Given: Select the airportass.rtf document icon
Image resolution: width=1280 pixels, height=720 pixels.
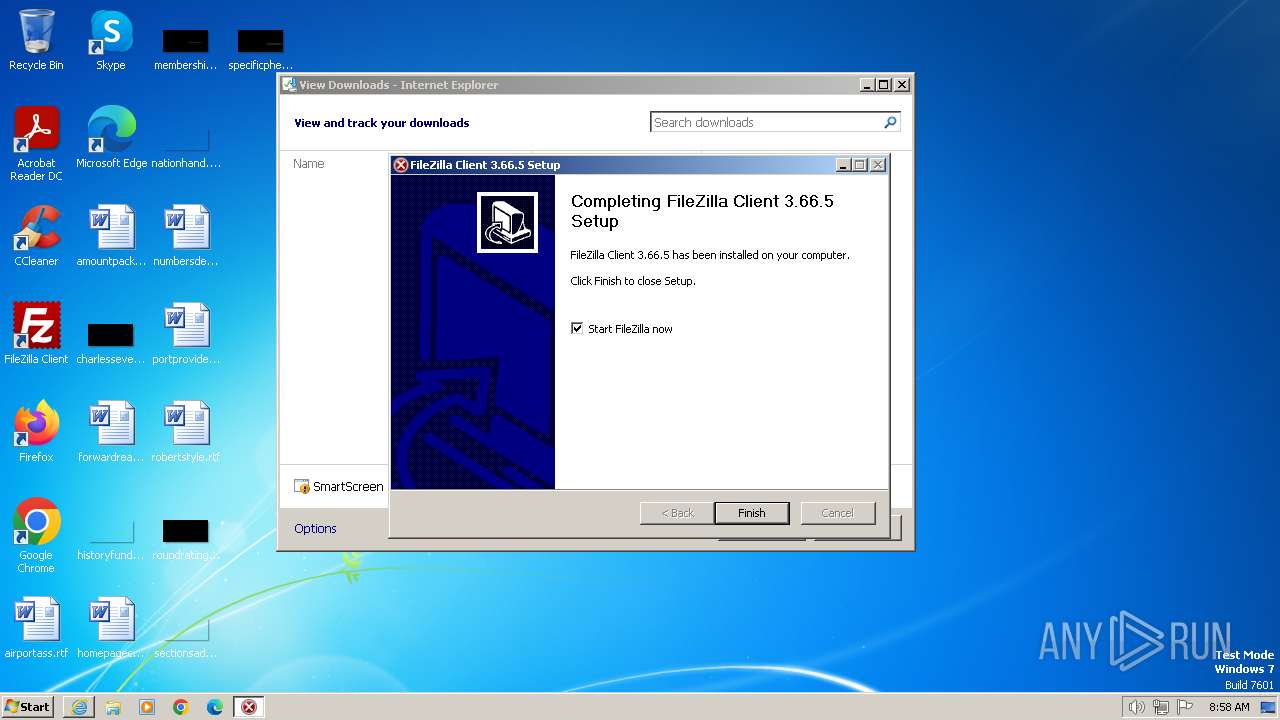Looking at the screenshot, I should (x=36, y=628).
